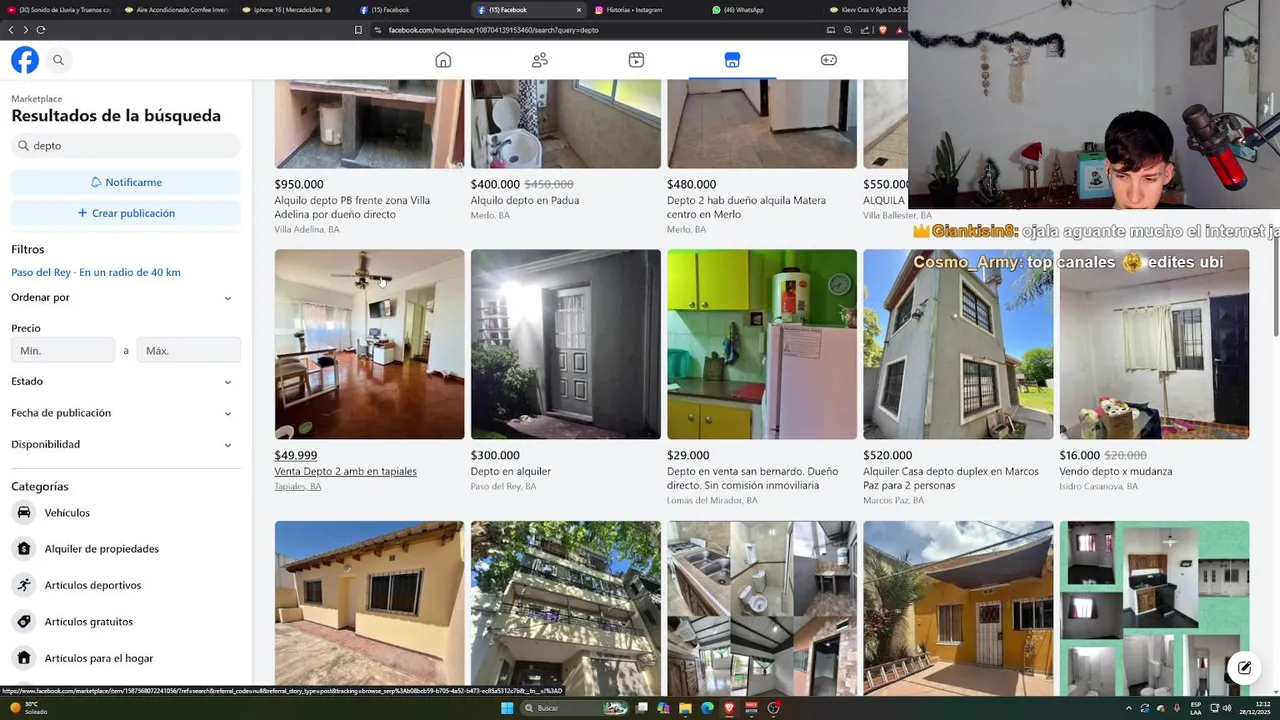
Task: Go to the Home feed icon
Action: click(x=443, y=60)
